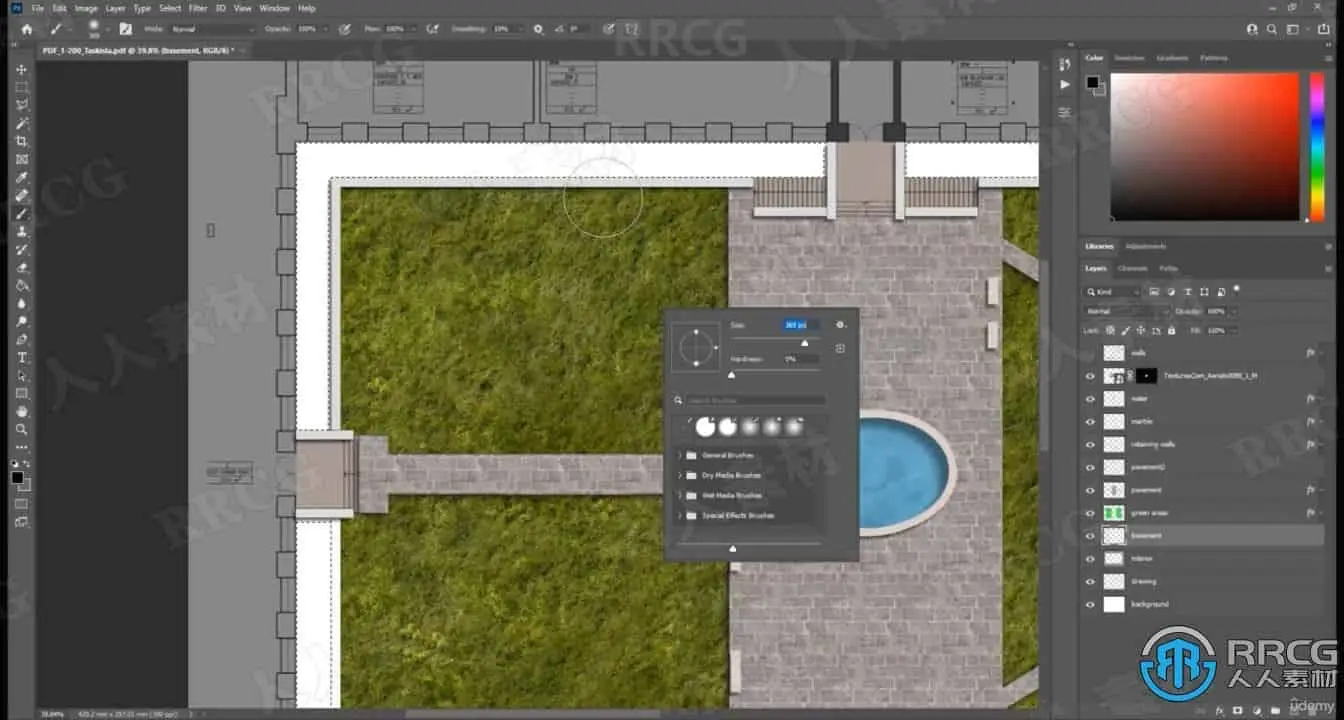
Task: Open the Filter menu
Action: click(x=198, y=8)
